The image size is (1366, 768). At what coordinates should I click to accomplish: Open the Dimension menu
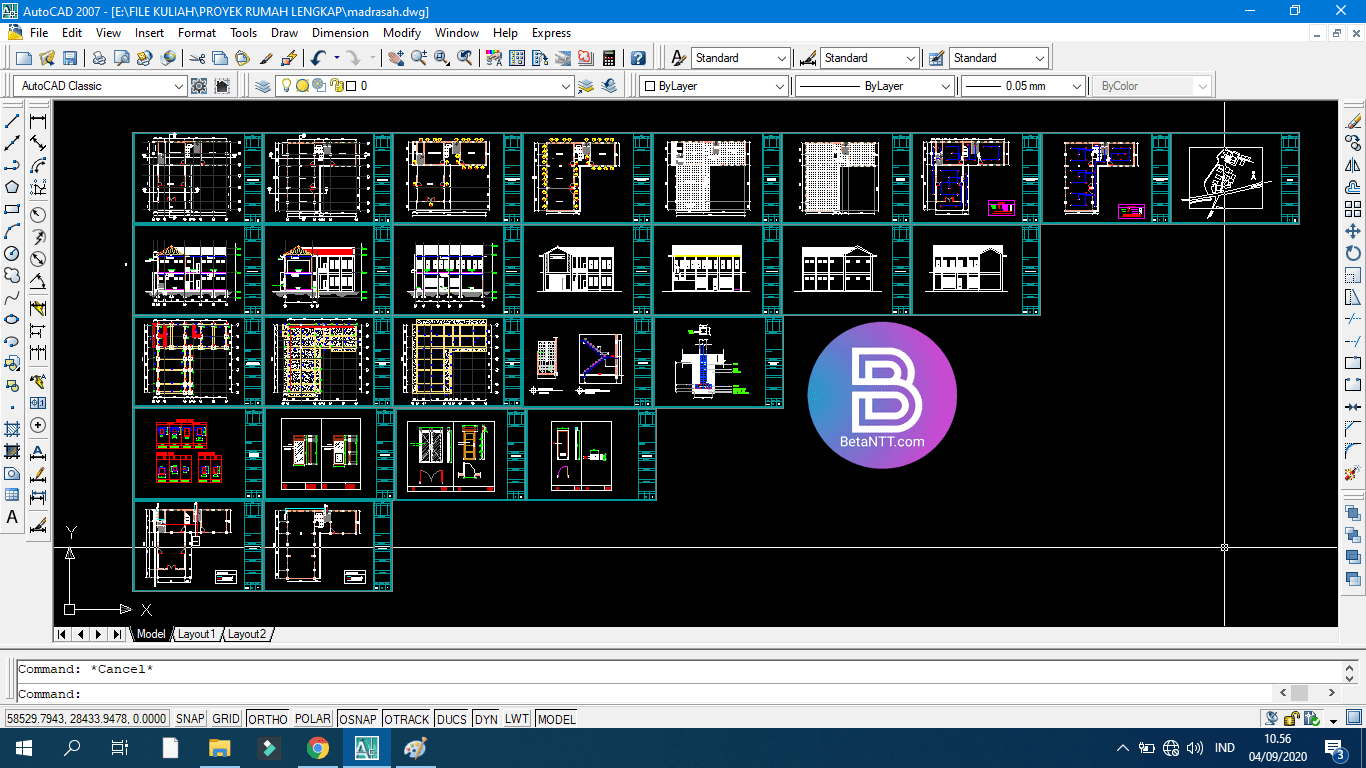pyautogui.click(x=340, y=33)
